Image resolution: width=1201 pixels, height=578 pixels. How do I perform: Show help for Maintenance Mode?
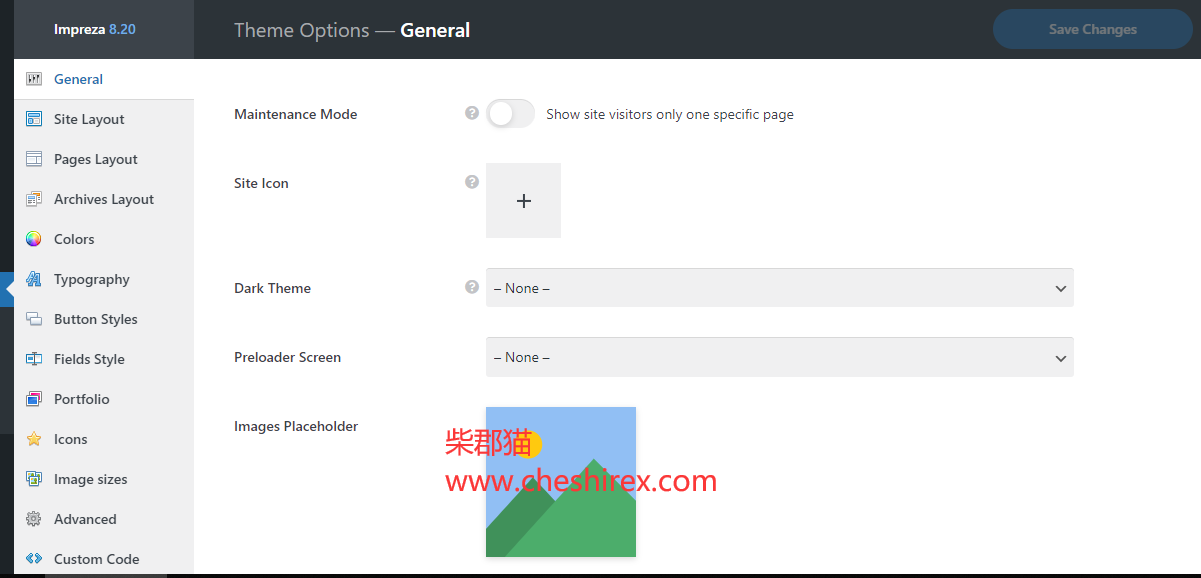click(472, 113)
